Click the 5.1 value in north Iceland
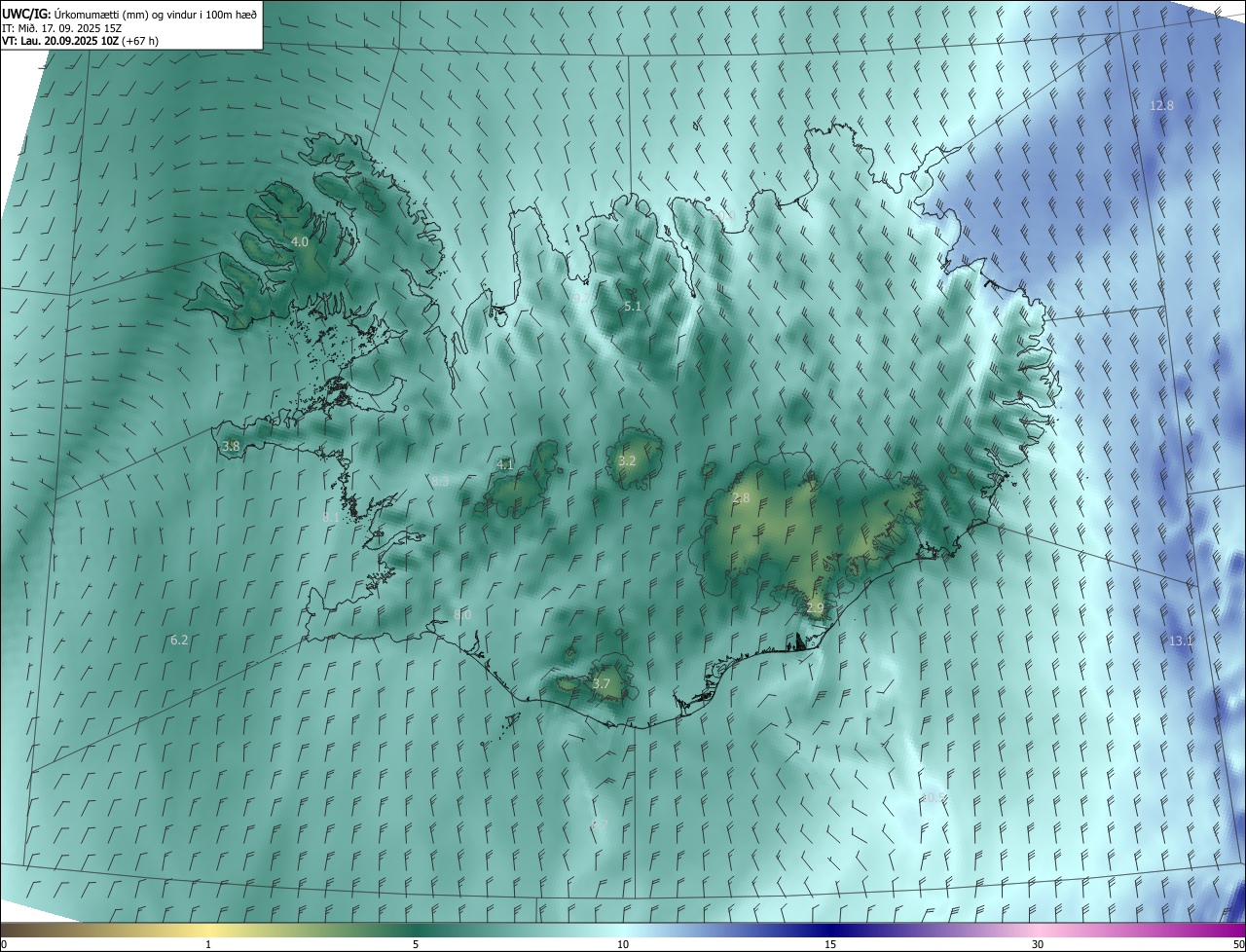This screenshot has width=1246, height=952. click(x=633, y=306)
